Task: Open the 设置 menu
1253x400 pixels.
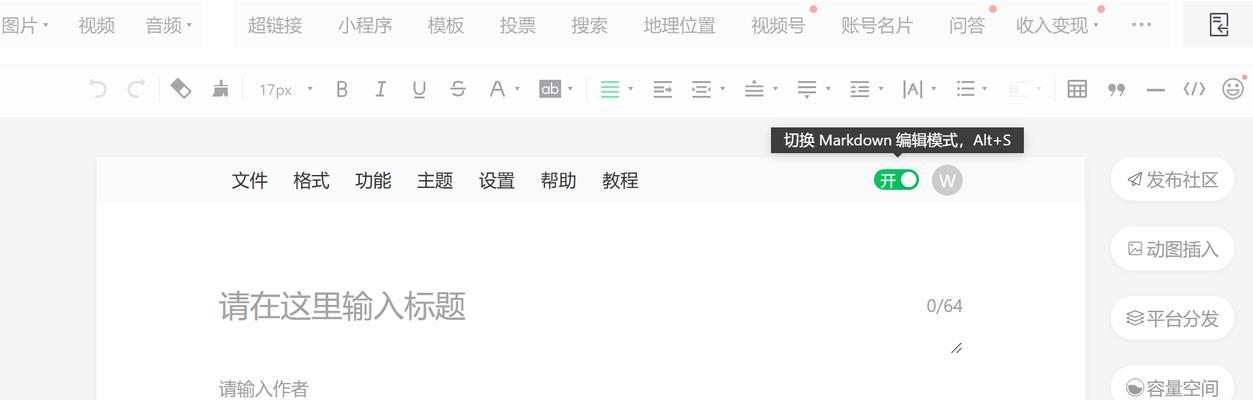Action: click(x=497, y=181)
